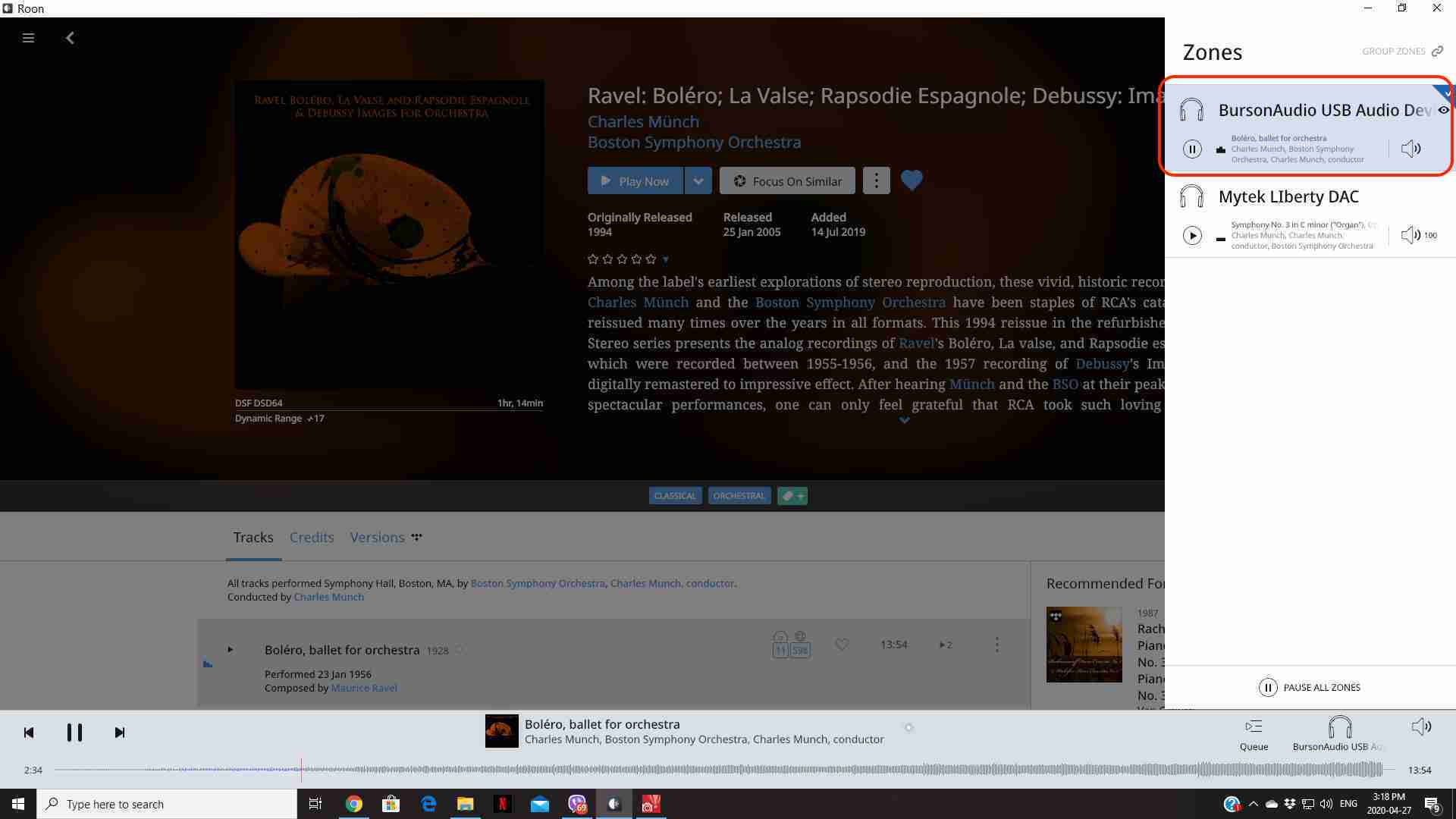
Task: Click the now playing album thumbnail
Action: (502, 731)
